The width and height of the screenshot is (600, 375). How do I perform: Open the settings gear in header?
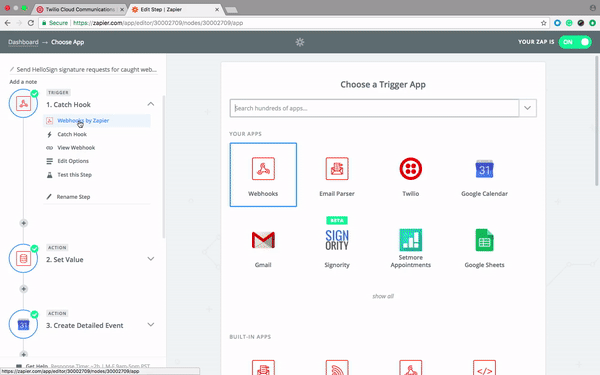pos(300,42)
